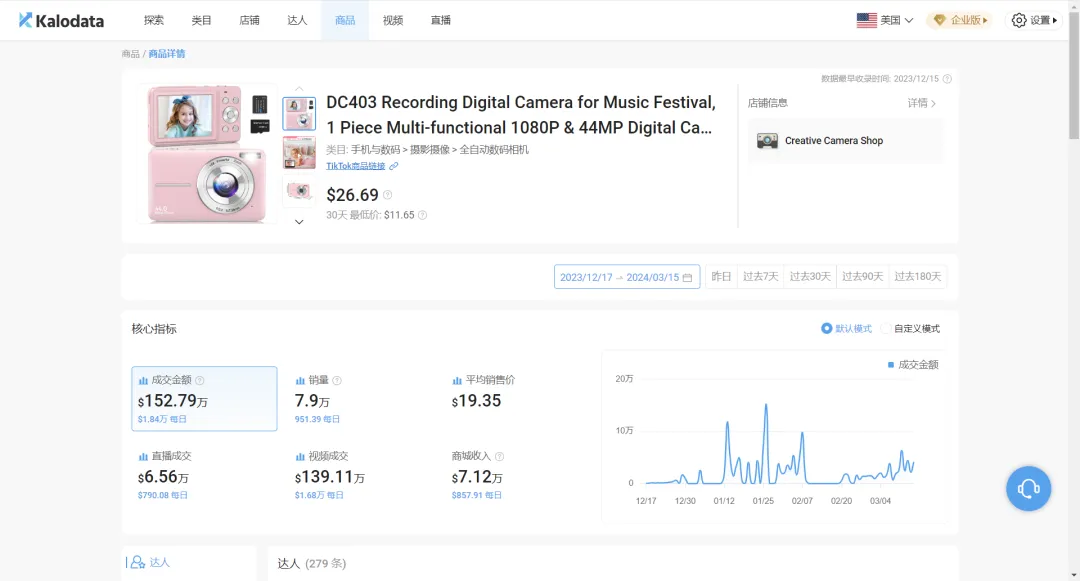The height and width of the screenshot is (581, 1080).
Task: Click the calendar icon in date range field
Action: [687, 277]
